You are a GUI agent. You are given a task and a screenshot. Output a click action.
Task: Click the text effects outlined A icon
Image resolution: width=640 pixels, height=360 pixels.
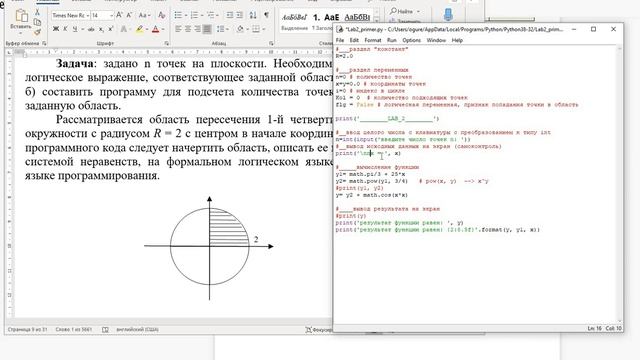[x=124, y=29]
